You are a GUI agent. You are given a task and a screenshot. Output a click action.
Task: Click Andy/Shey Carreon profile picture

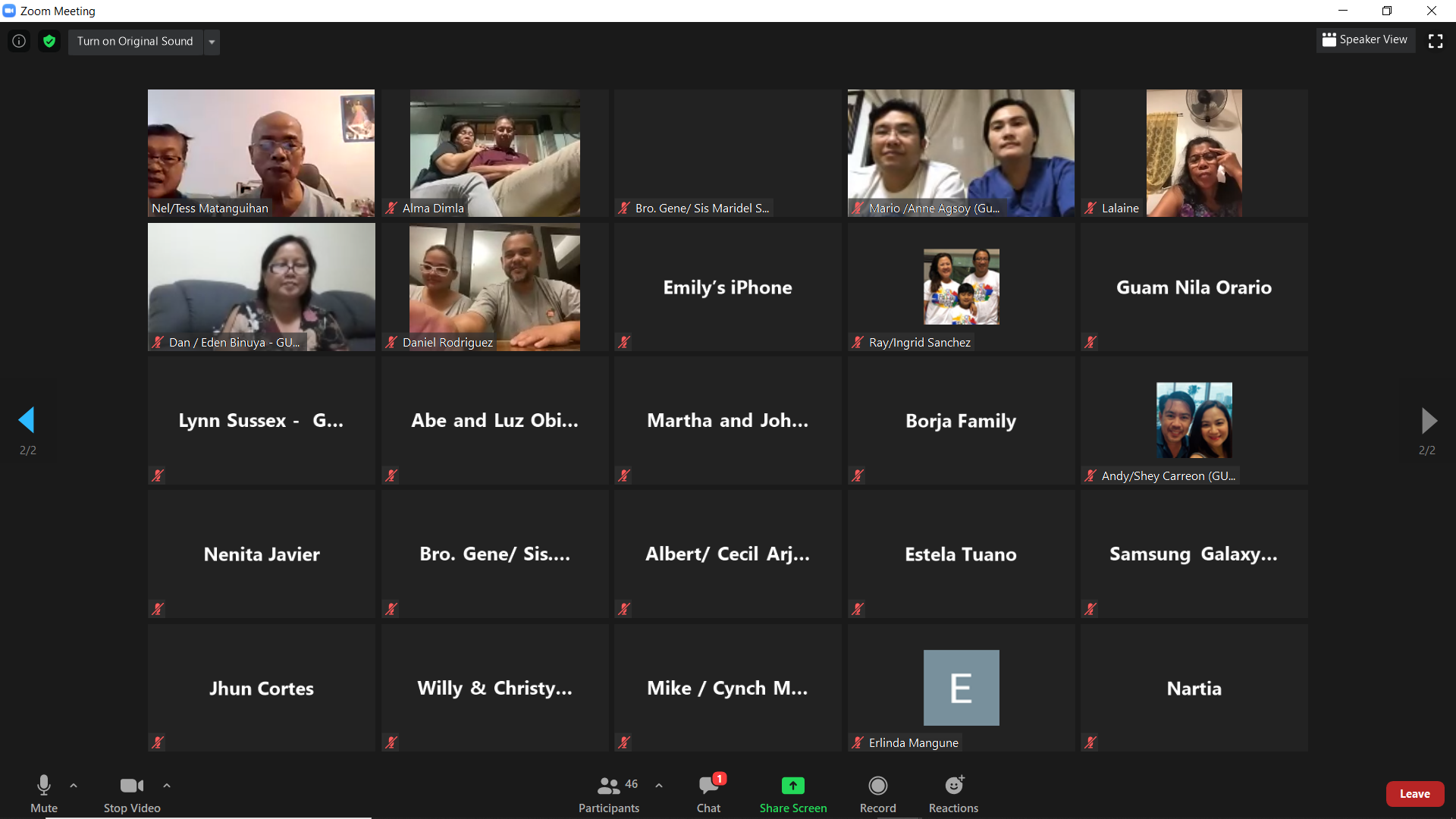click(1194, 420)
